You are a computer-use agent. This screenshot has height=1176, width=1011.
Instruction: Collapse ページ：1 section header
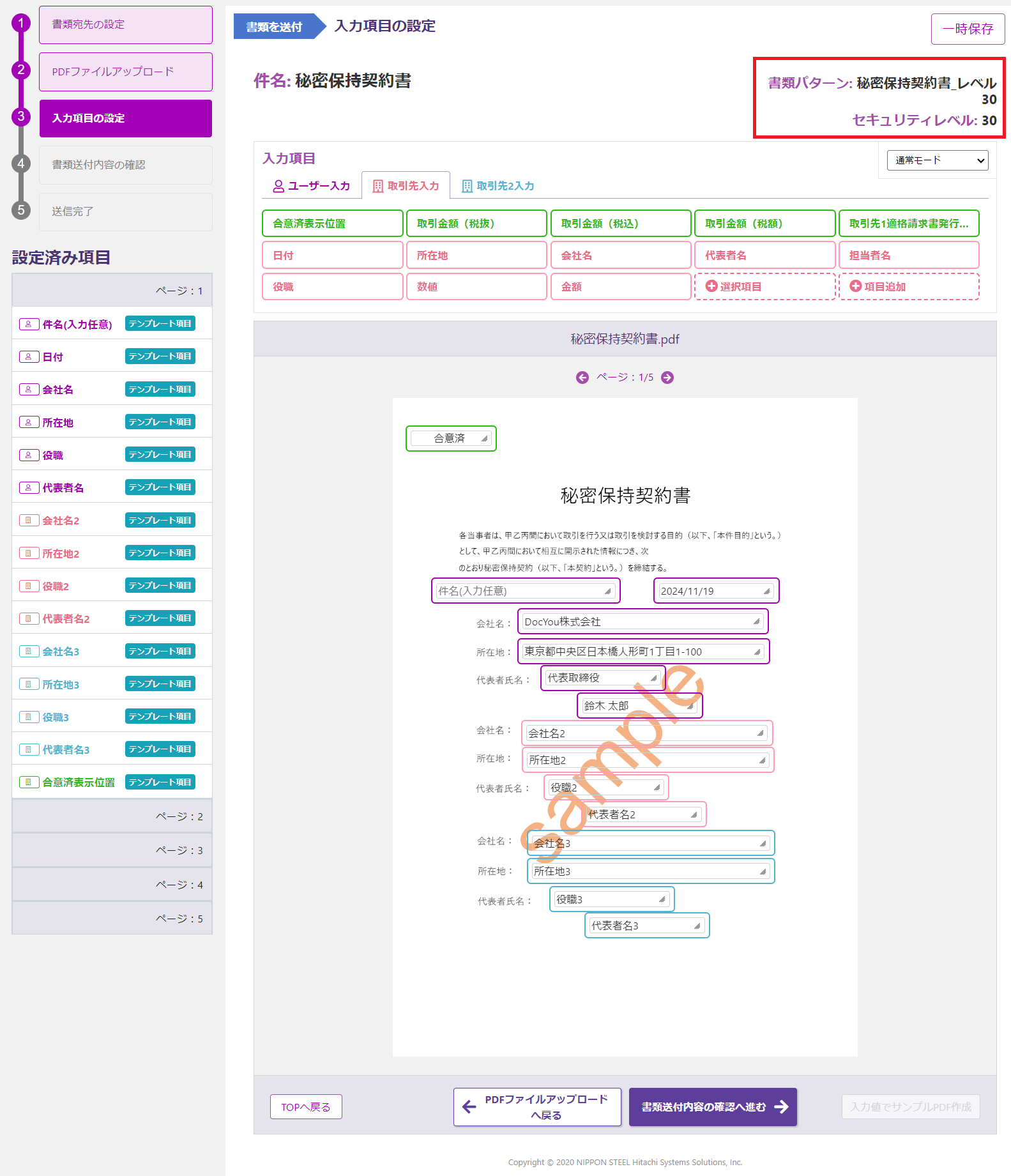(x=112, y=291)
